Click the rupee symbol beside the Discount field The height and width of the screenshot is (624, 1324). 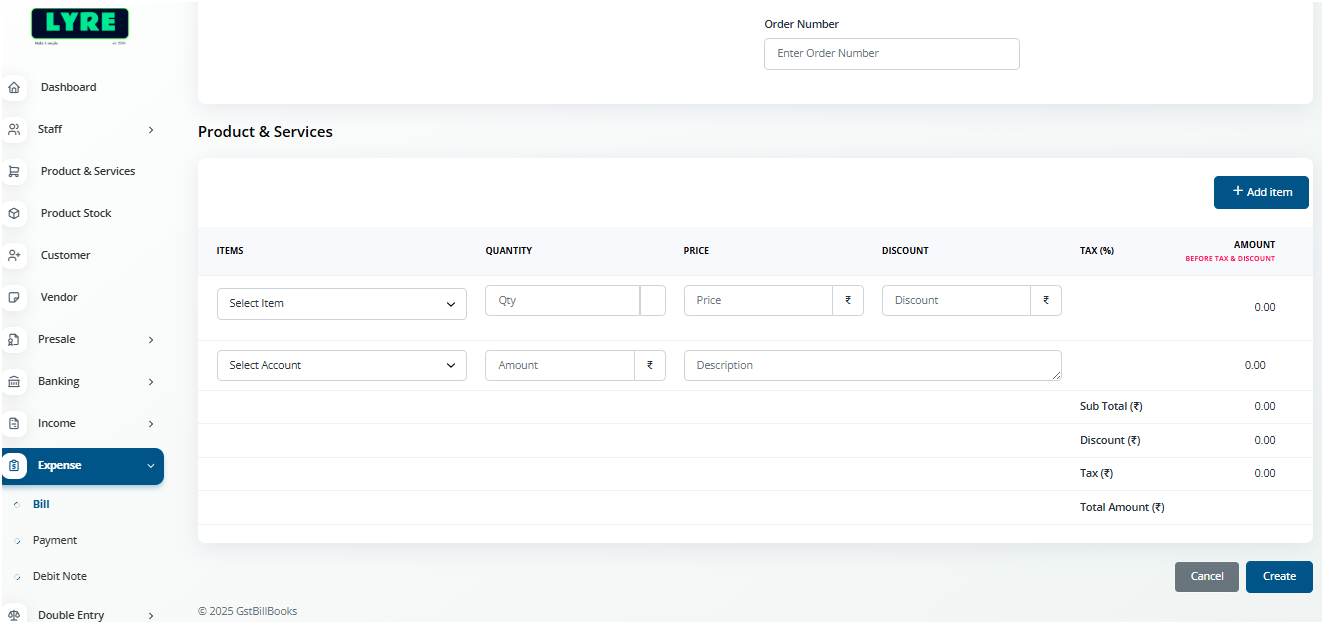click(x=1045, y=300)
